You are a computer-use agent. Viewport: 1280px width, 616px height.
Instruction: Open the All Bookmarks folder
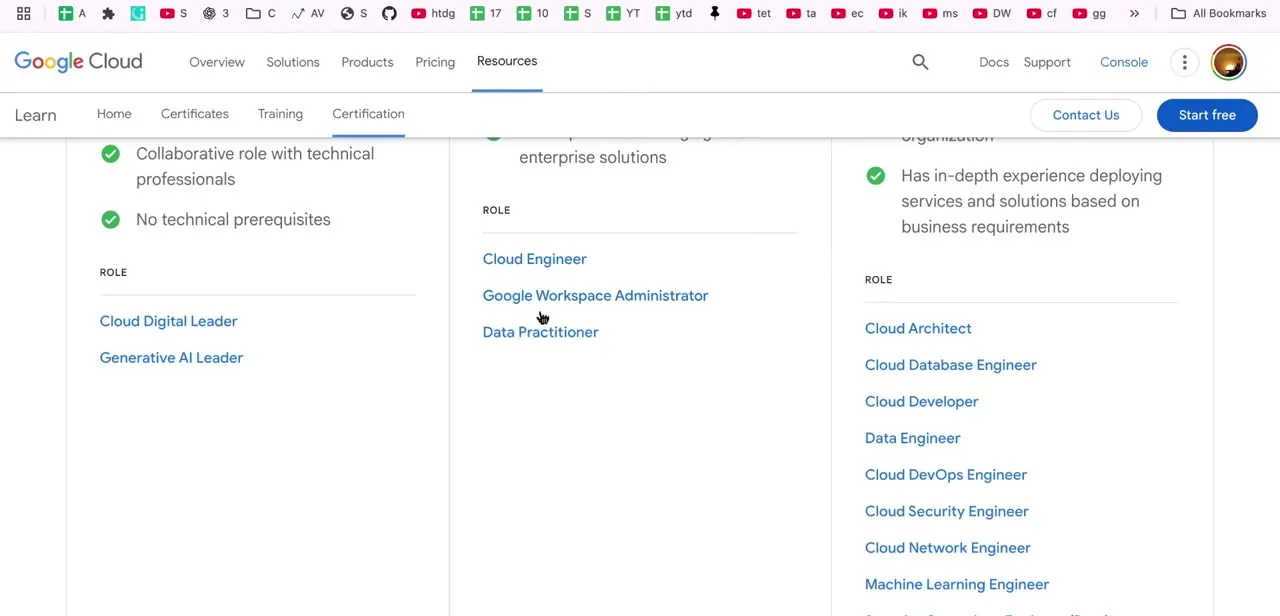point(1219,13)
